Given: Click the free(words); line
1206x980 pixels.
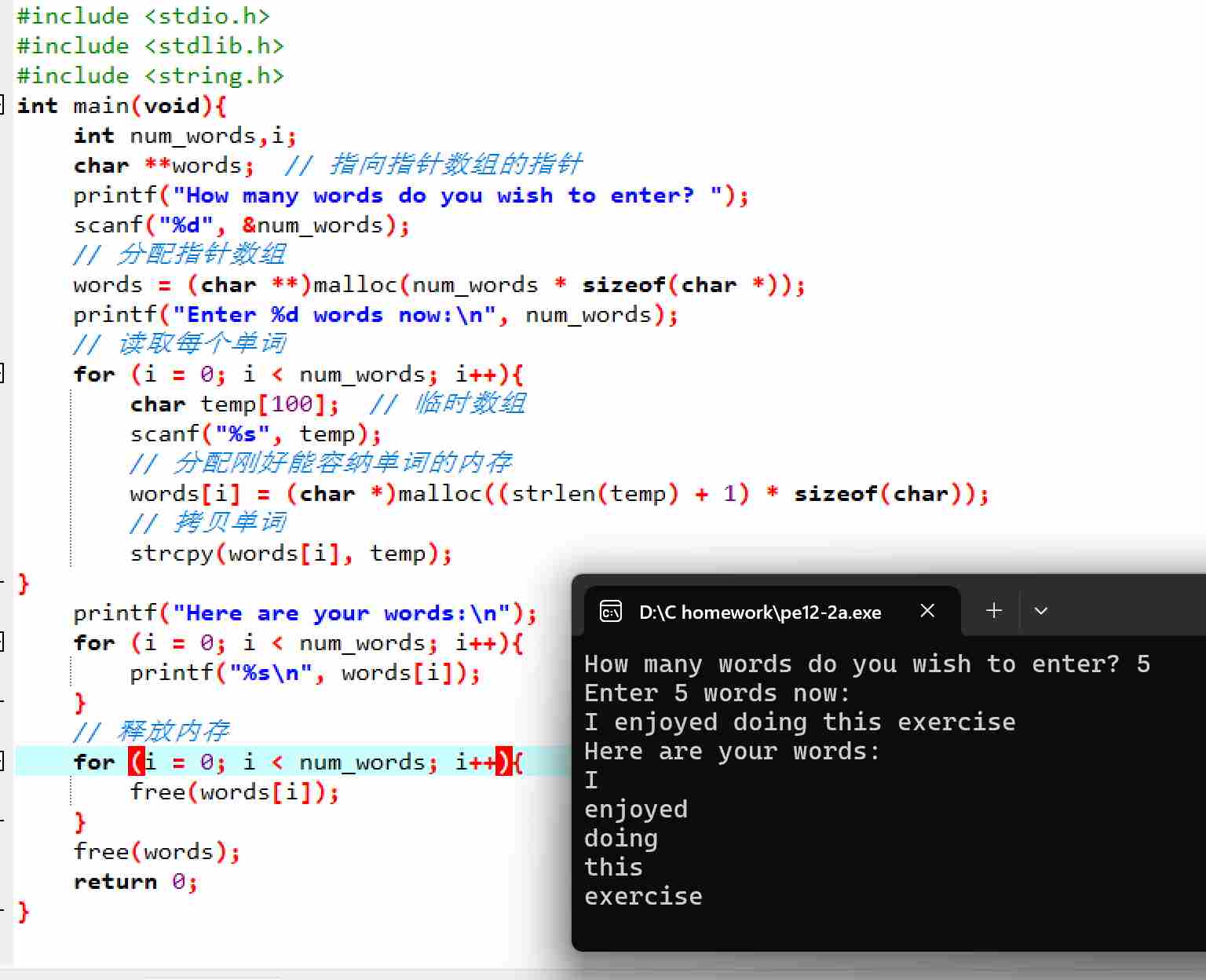Looking at the screenshot, I should (157, 851).
